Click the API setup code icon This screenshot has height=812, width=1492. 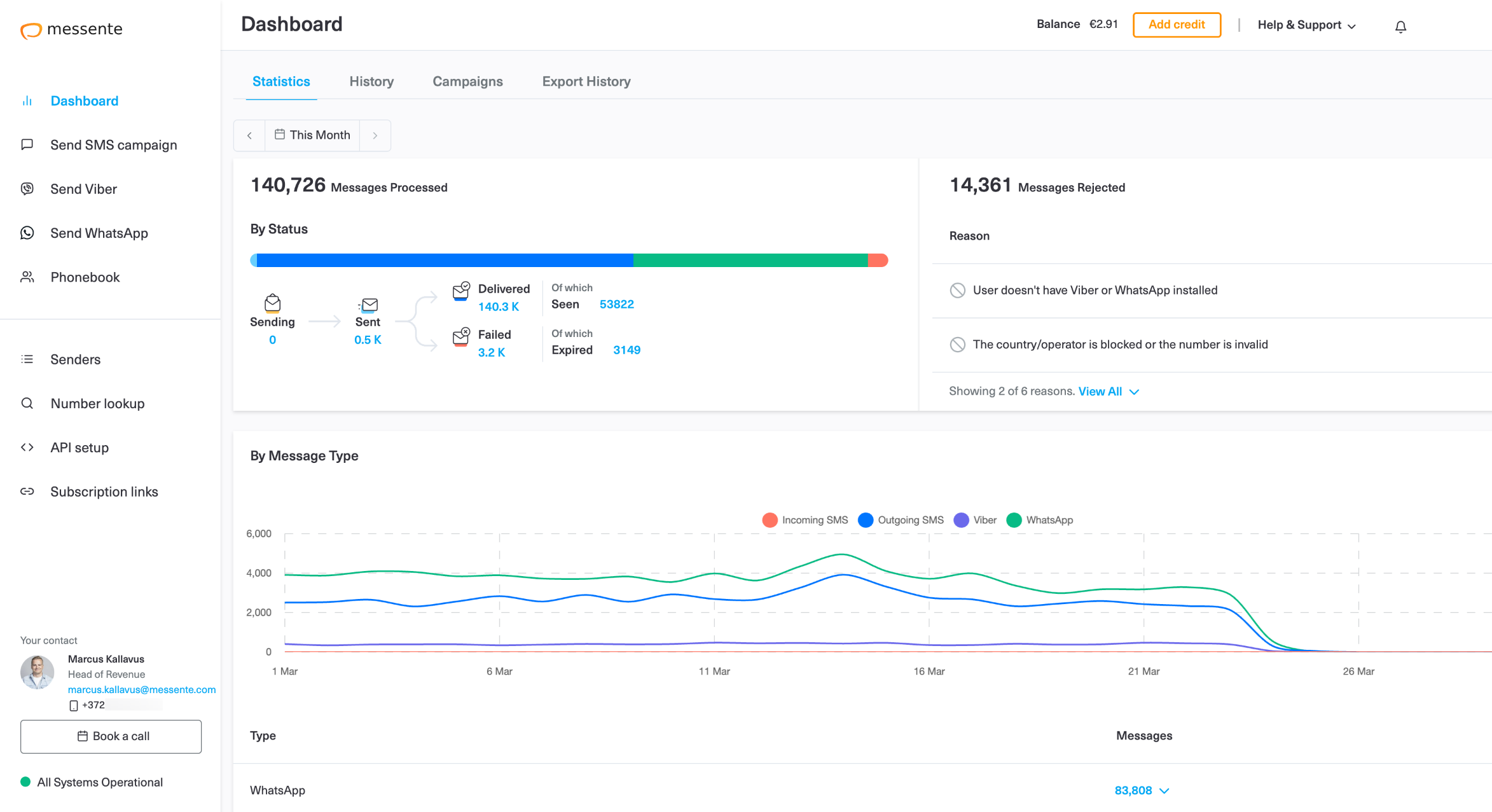pos(27,448)
